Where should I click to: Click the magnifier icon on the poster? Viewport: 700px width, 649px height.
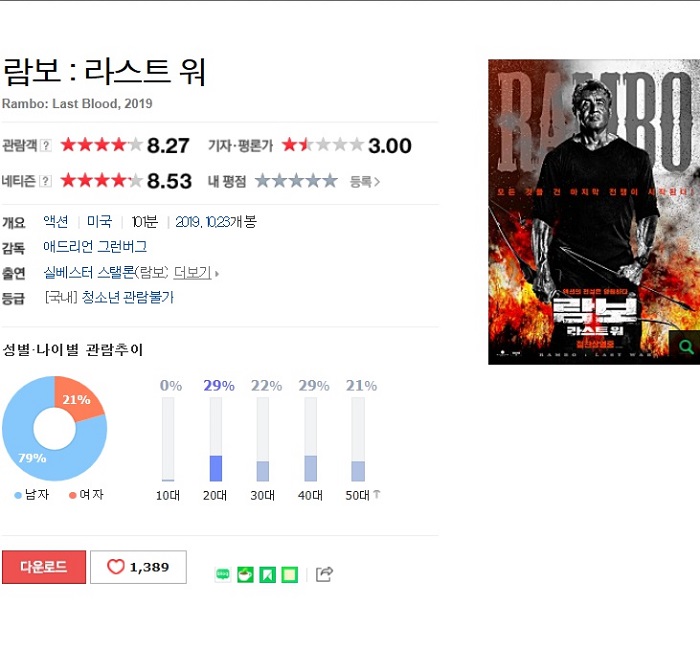(685, 346)
